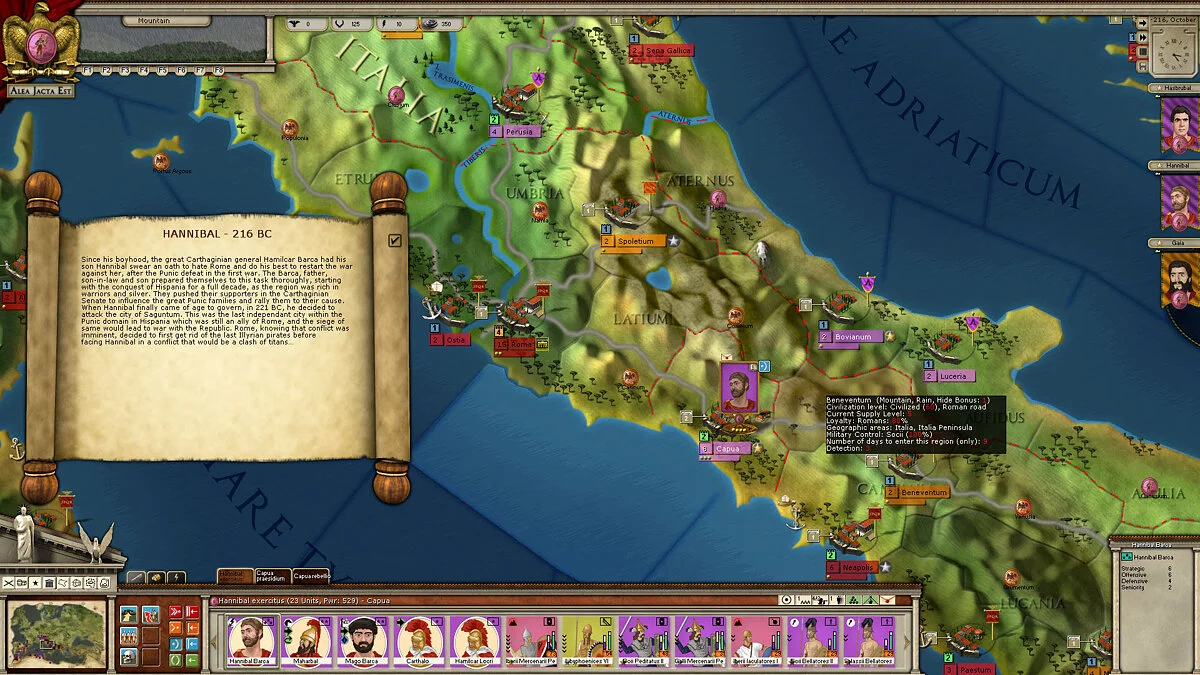Viewport: 1200px width, 675px height.
Task: Select the red assault posture icon
Action: coord(175,611)
